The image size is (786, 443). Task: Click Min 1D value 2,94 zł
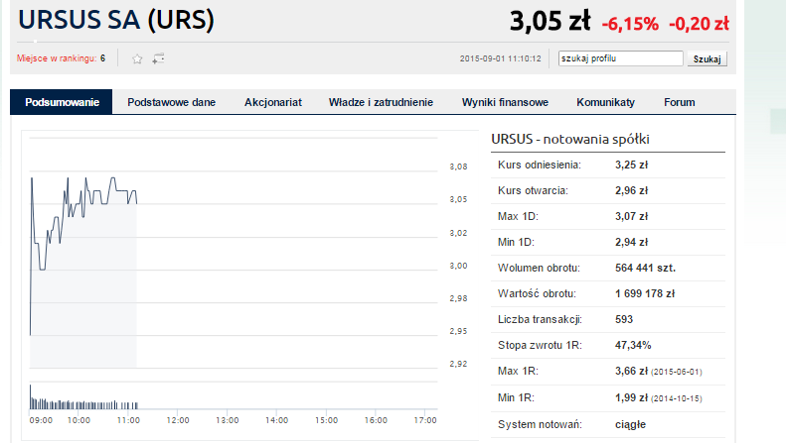tap(631, 243)
